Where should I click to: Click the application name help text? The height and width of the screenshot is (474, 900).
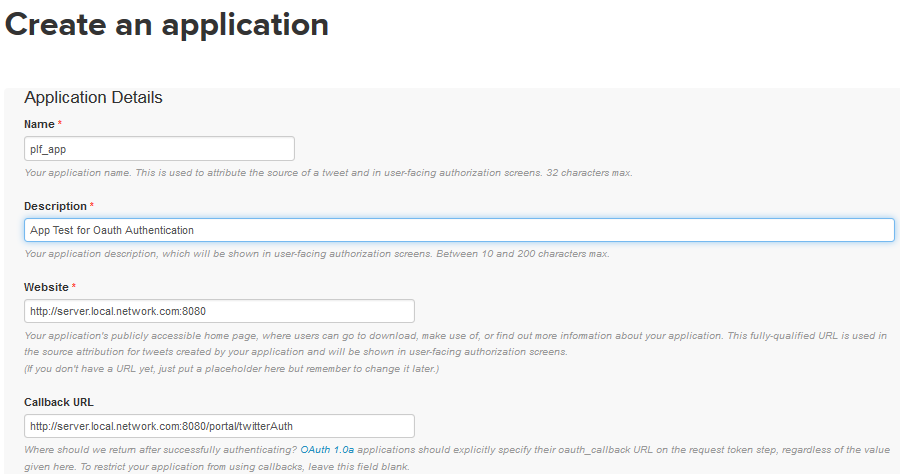coord(328,173)
